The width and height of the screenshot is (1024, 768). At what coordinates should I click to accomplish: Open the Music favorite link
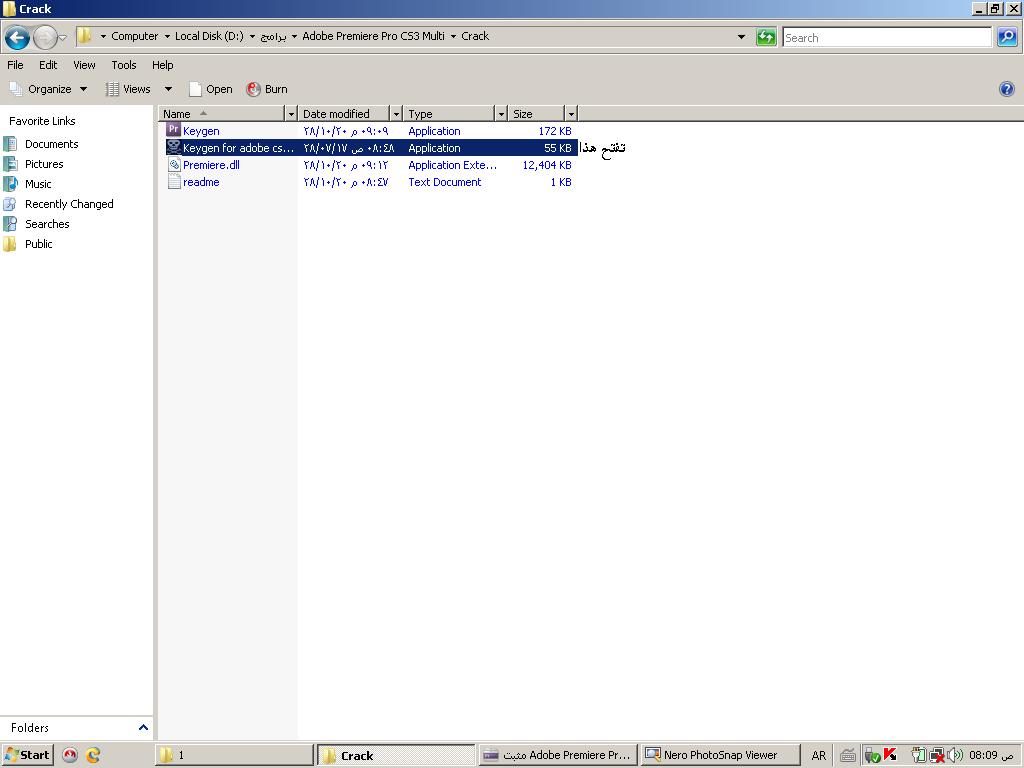pos(38,184)
